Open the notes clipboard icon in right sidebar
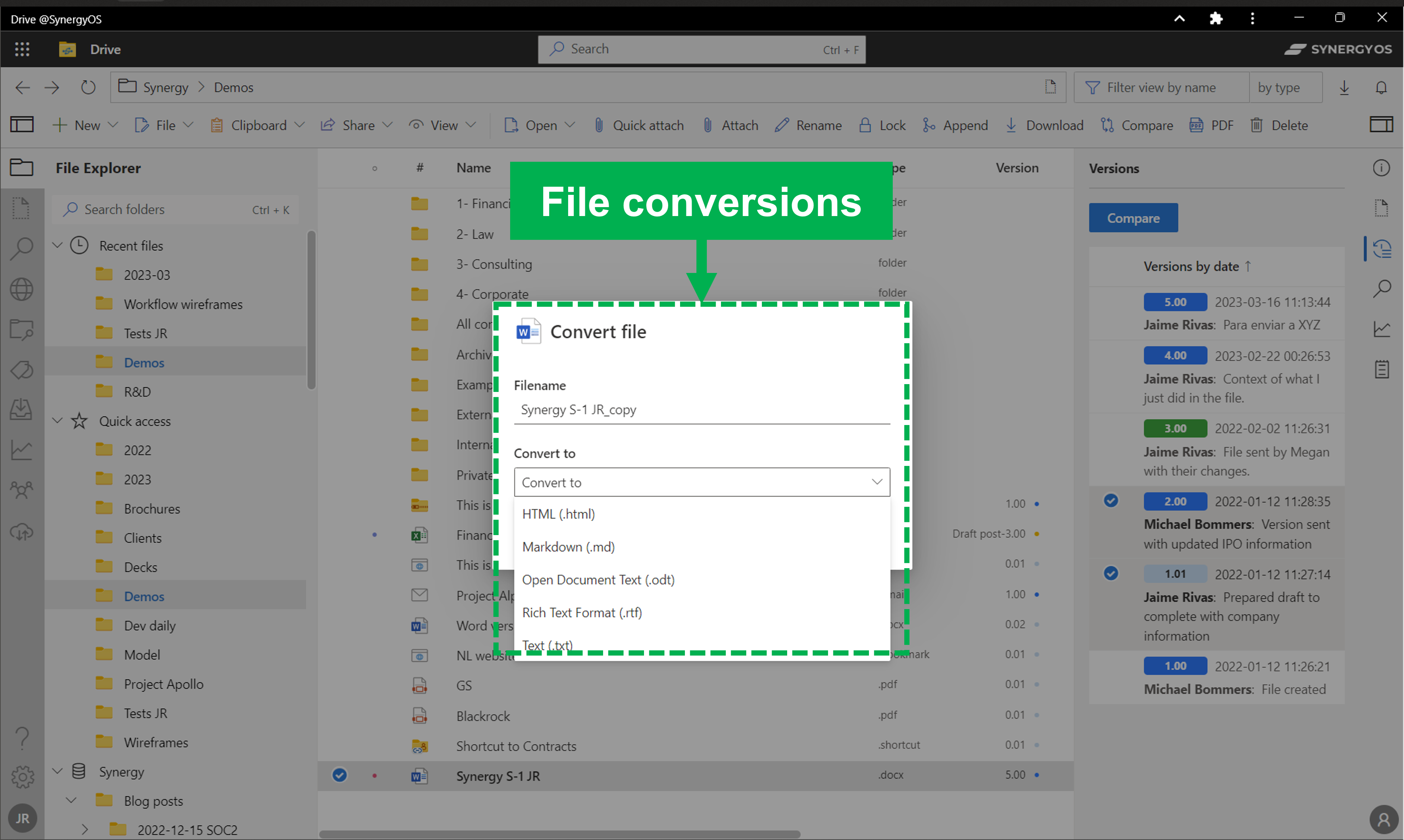The width and height of the screenshot is (1404, 840). point(1381,370)
